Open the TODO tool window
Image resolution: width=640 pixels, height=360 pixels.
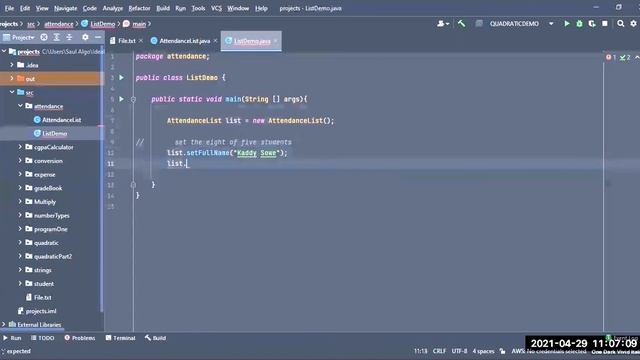(42, 338)
